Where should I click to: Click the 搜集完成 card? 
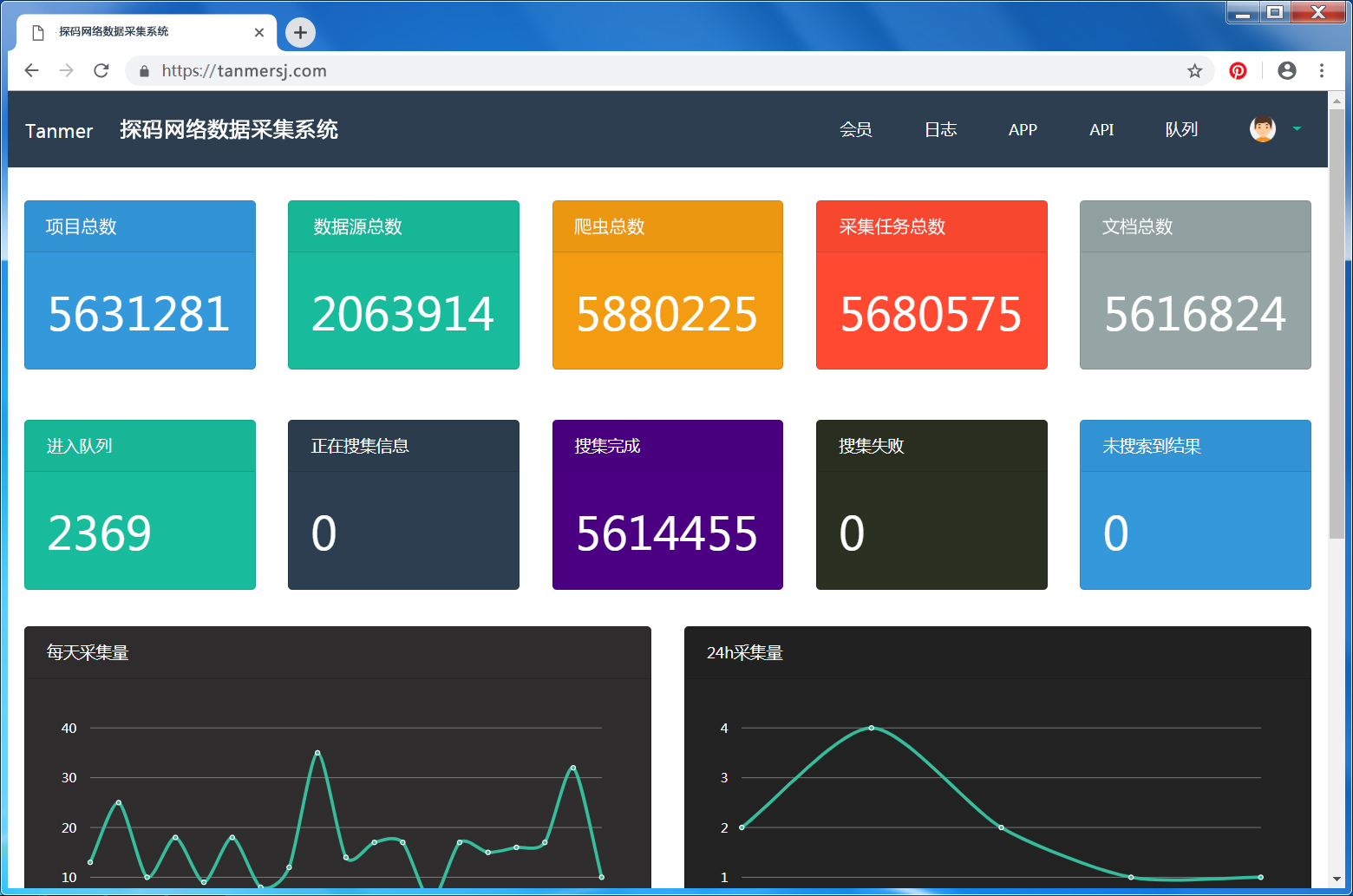point(668,505)
